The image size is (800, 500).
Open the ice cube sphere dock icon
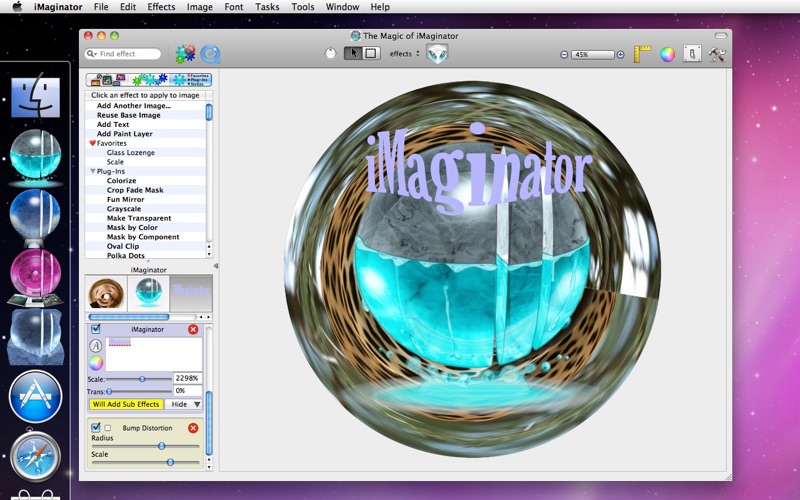click(35, 337)
